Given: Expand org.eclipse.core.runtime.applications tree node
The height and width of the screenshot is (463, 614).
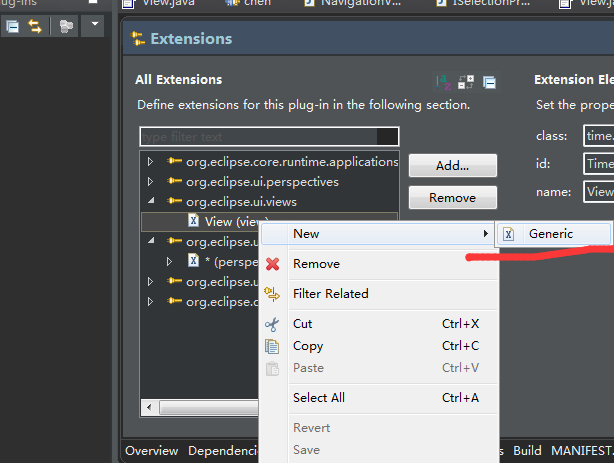Looking at the screenshot, I should click(x=151, y=162).
